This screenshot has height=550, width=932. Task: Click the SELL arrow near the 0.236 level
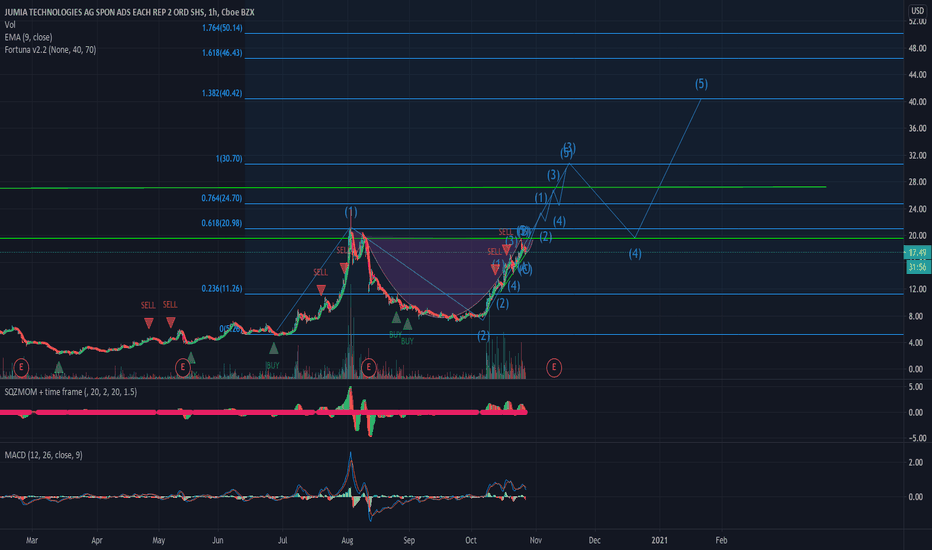coord(321,290)
